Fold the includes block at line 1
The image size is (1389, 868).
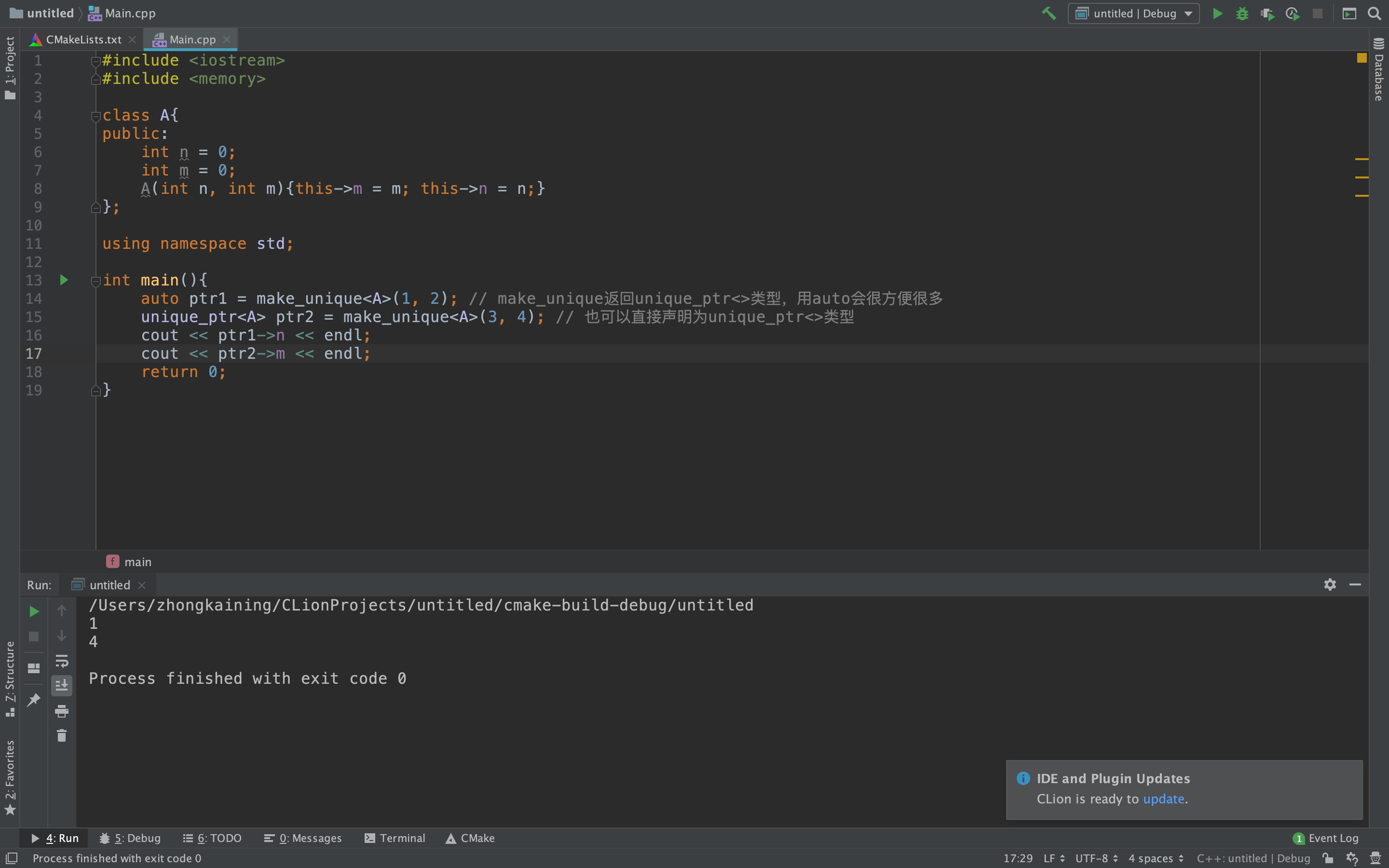(96, 61)
